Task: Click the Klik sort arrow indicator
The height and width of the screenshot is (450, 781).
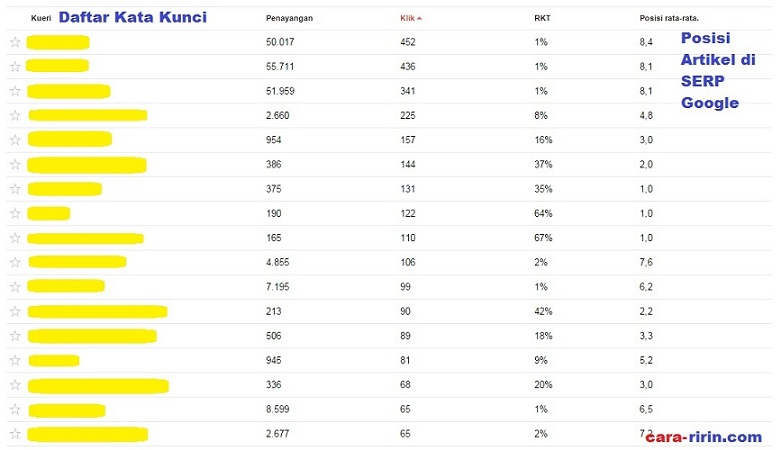Action: [x=419, y=18]
